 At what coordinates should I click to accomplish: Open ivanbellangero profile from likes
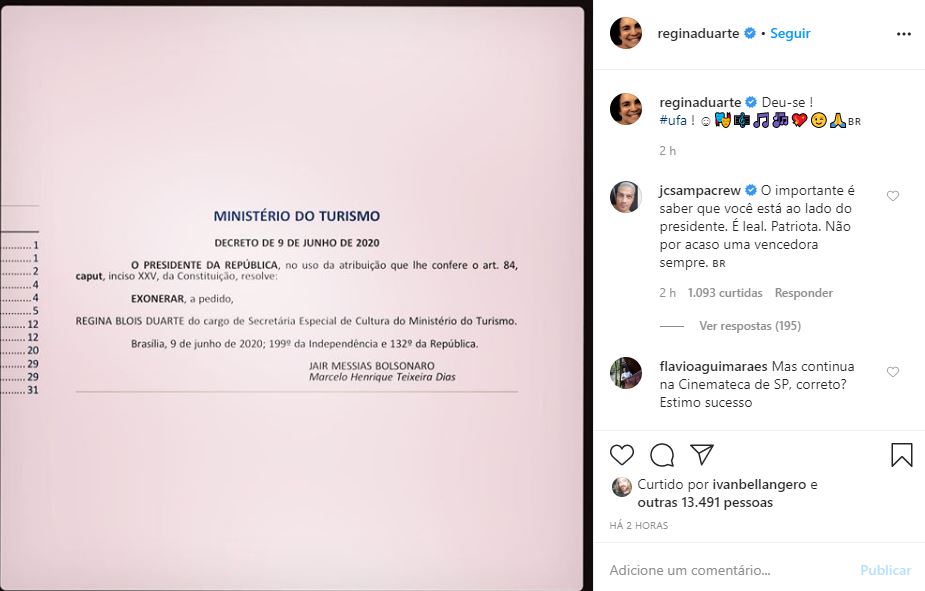pyautogui.click(x=759, y=484)
